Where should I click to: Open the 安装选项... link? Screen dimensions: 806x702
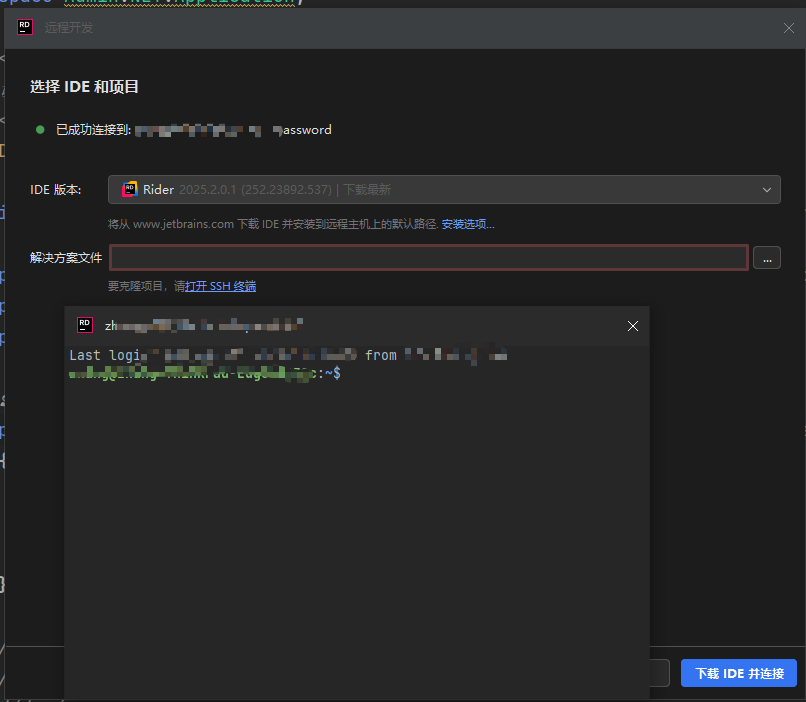pyautogui.click(x=467, y=224)
